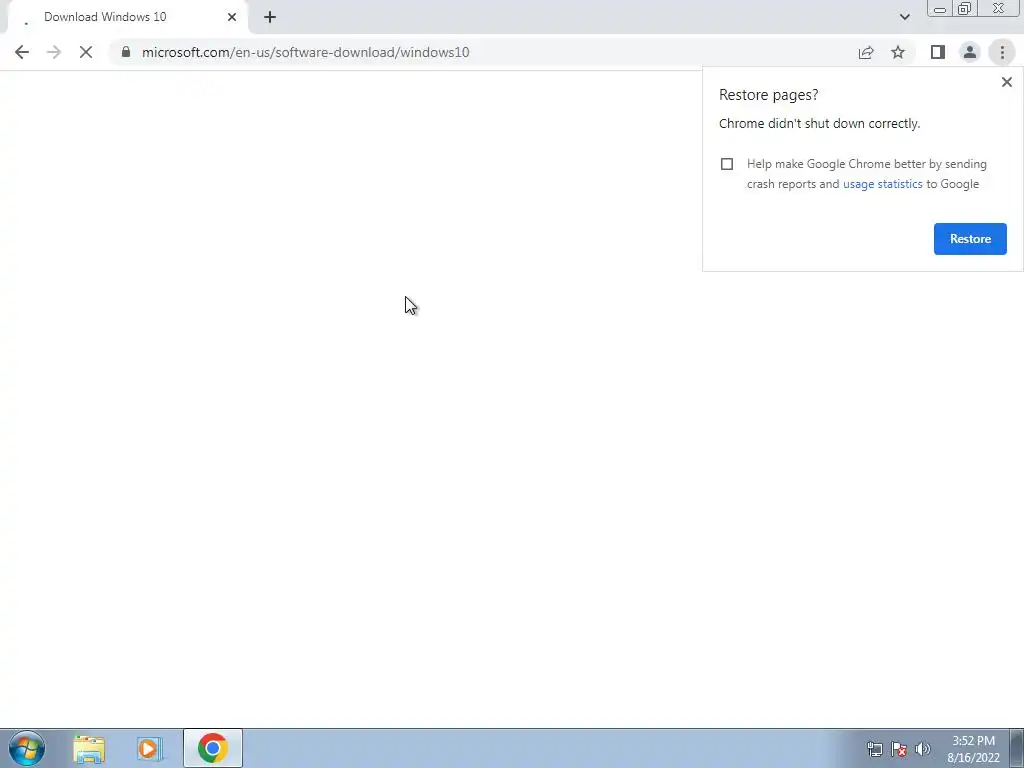1024x768 pixels.
Task: Minimize the Chrome window
Action: (940, 9)
